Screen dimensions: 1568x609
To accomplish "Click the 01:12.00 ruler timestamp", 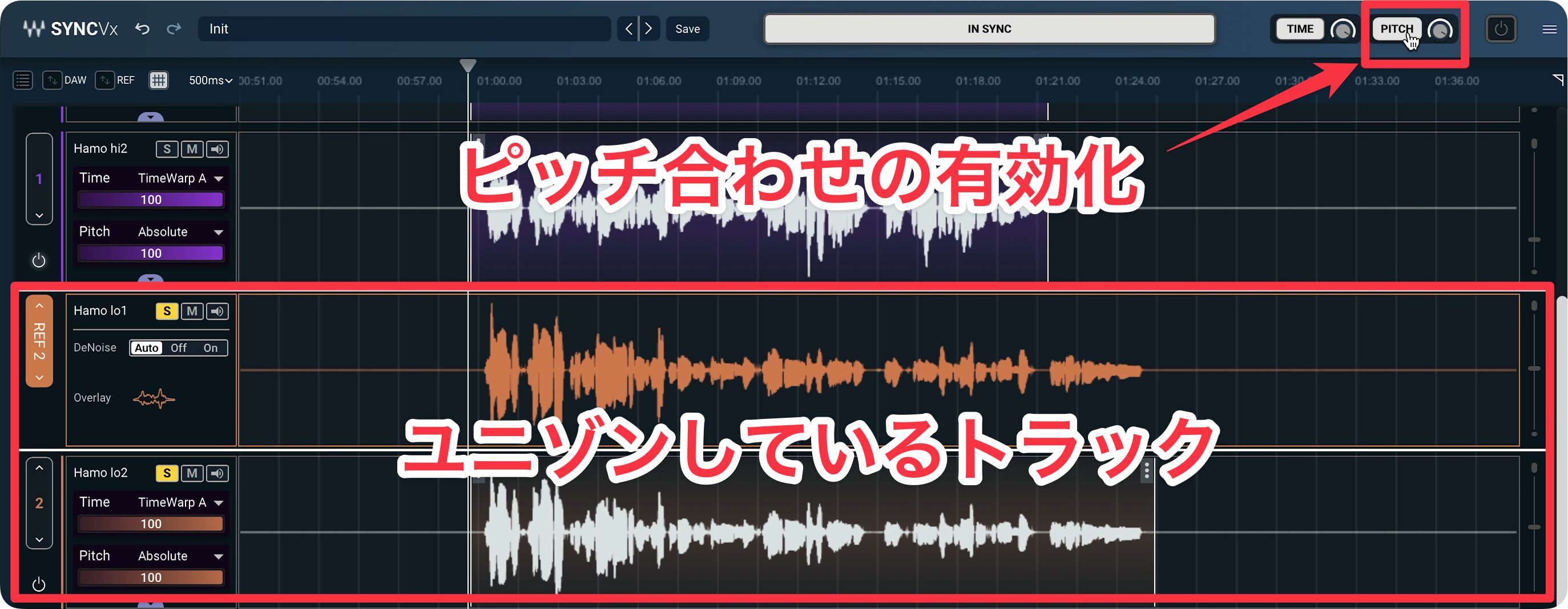I will (x=818, y=81).
